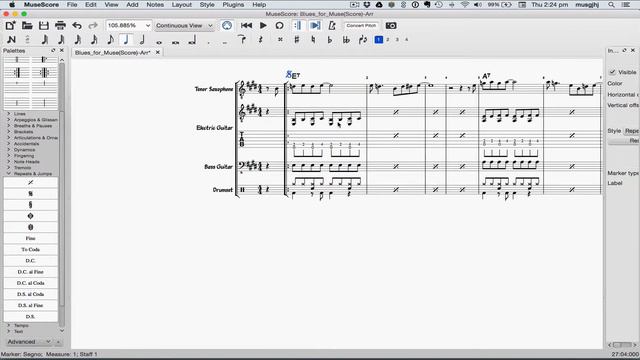Open the Plugins menu
The height and width of the screenshot is (360, 640).
(x=233, y=4)
